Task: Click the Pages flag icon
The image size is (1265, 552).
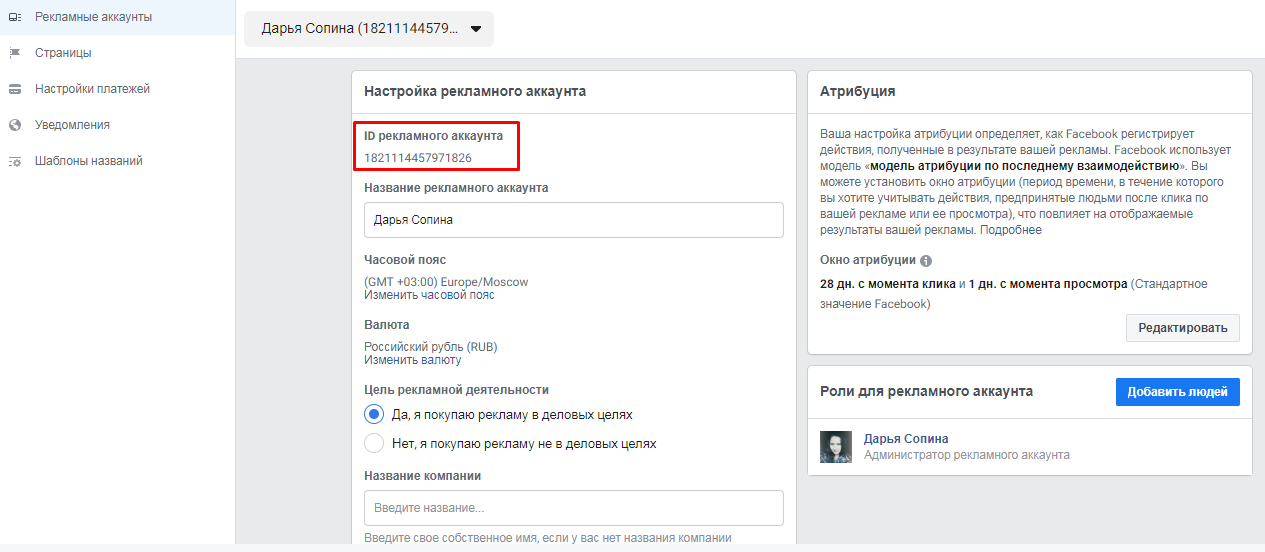Action: pos(15,53)
